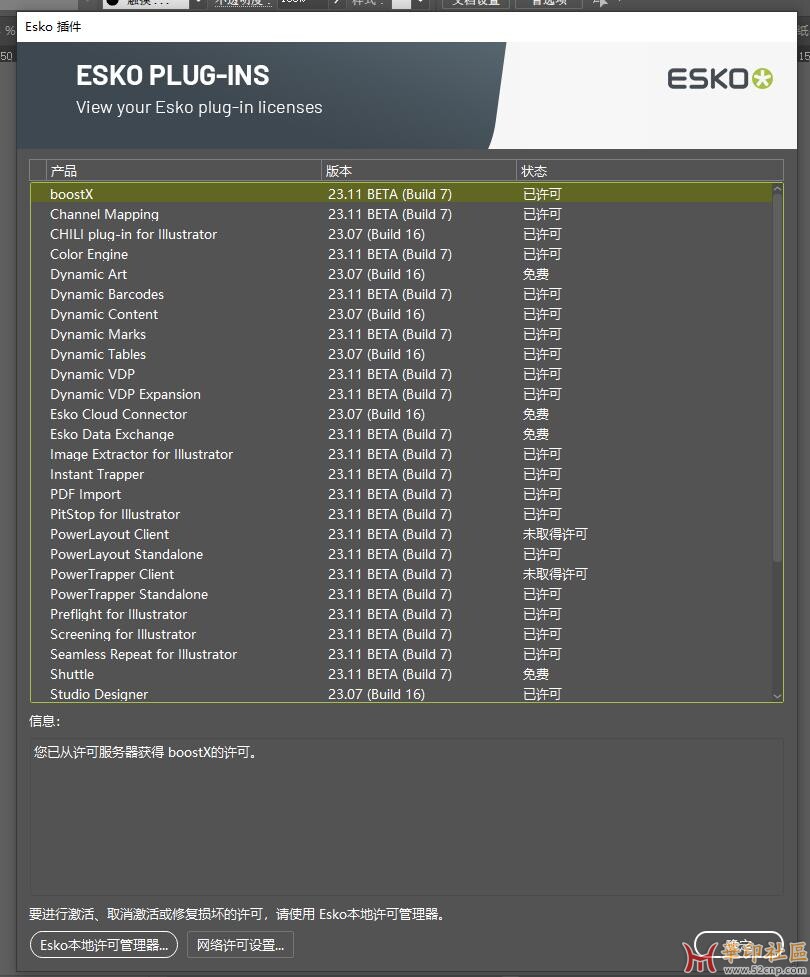Pick the PowerTrapper Standalone entry

(401, 594)
